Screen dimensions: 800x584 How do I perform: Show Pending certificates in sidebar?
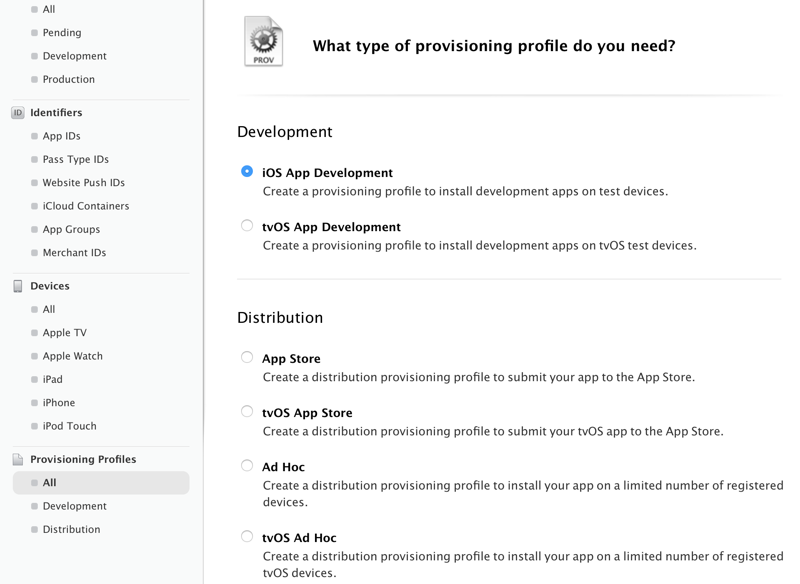click(62, 33)
